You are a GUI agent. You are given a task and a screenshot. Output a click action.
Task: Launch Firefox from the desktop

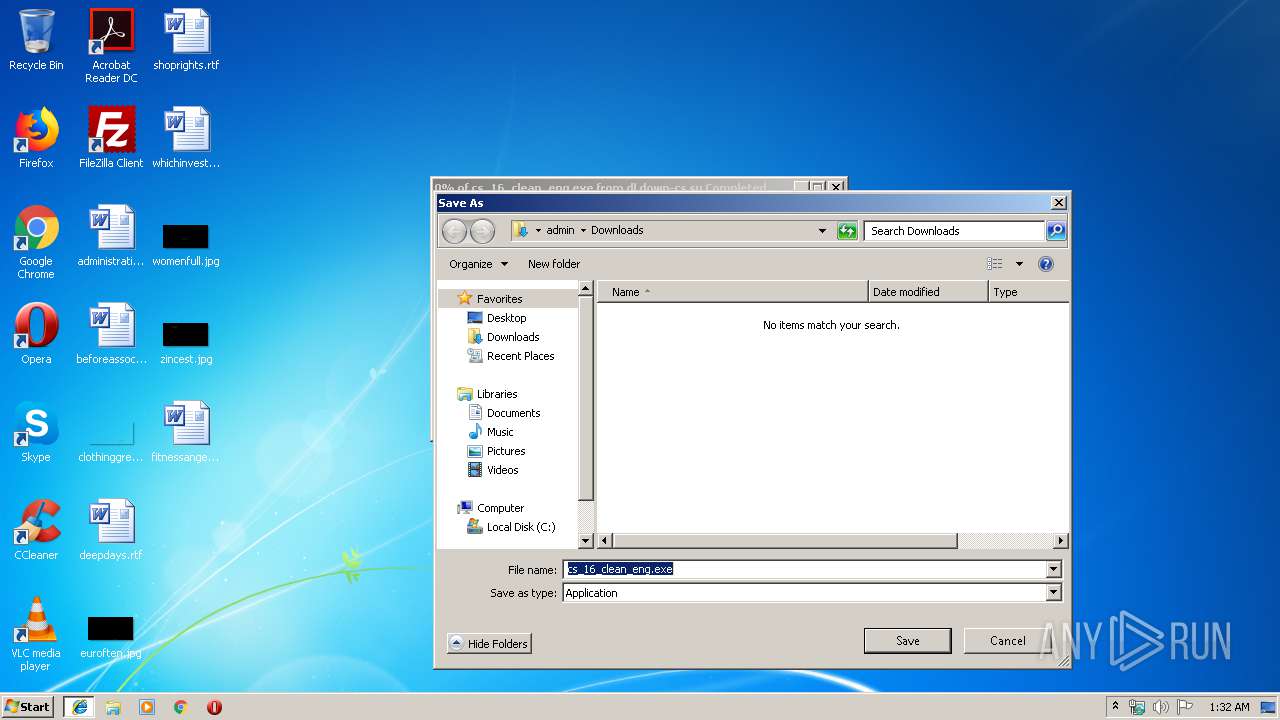pos(36,138)
